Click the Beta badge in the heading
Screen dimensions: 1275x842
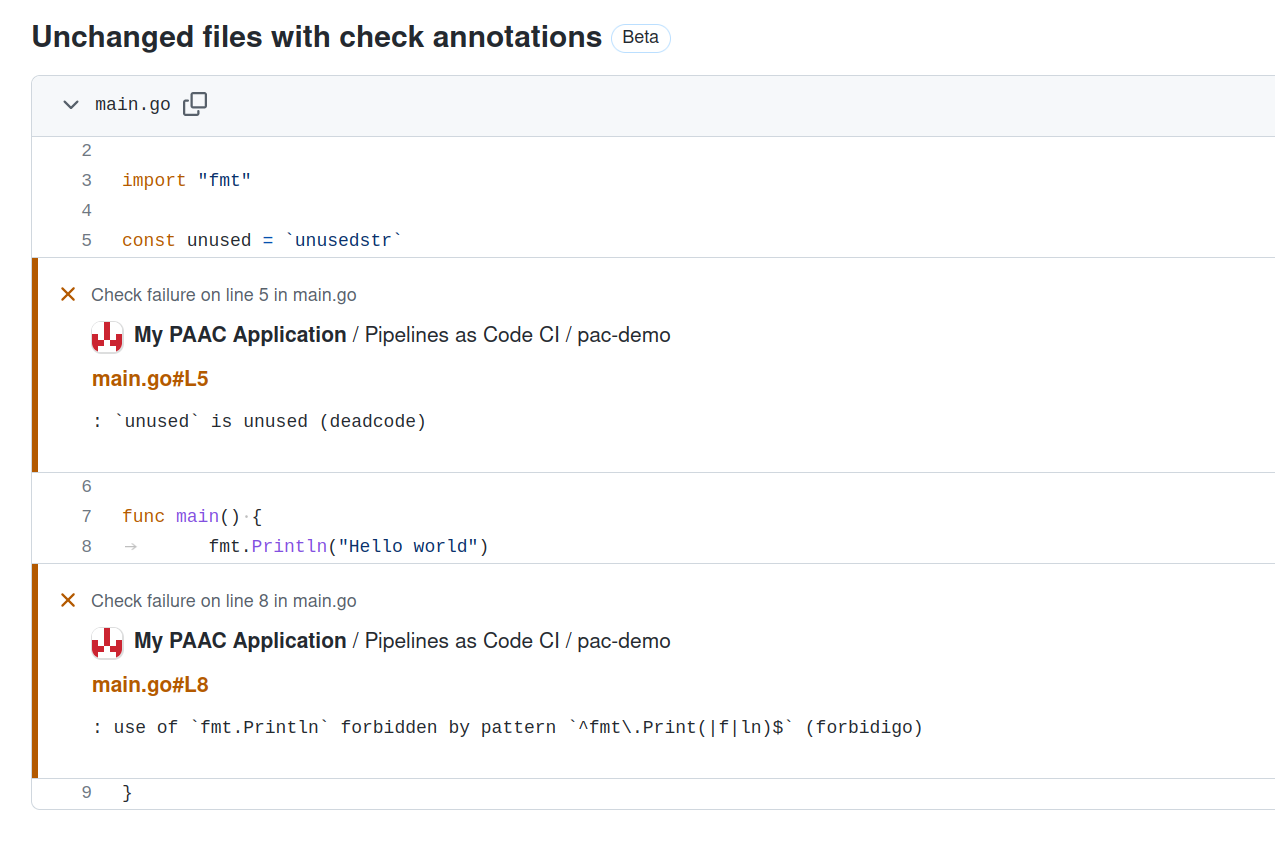(640, 38)
